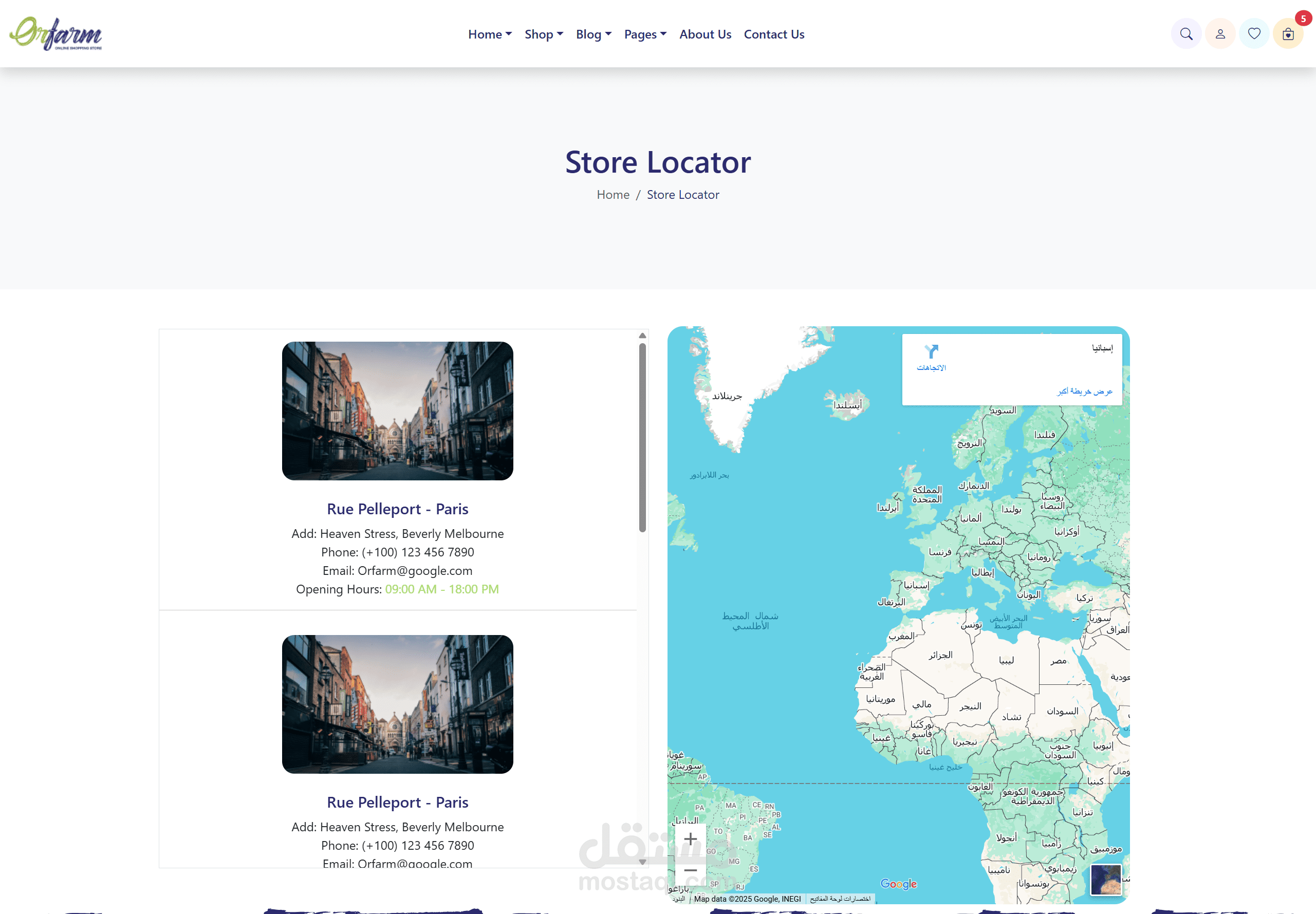Go to About Us page

coord(705,34)
